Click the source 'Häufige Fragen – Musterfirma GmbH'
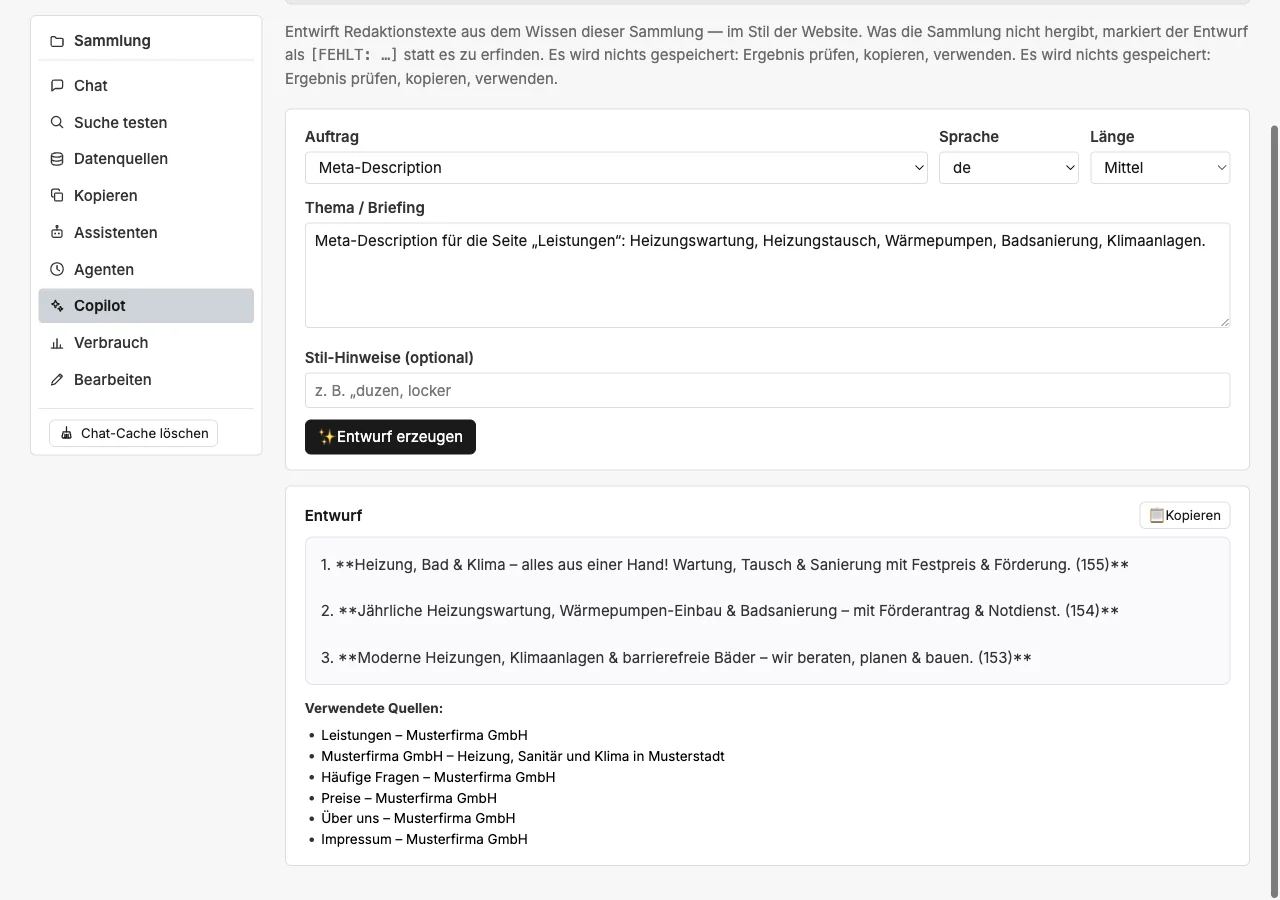This screenshot has height=900, width=1280. coord(438,777)
